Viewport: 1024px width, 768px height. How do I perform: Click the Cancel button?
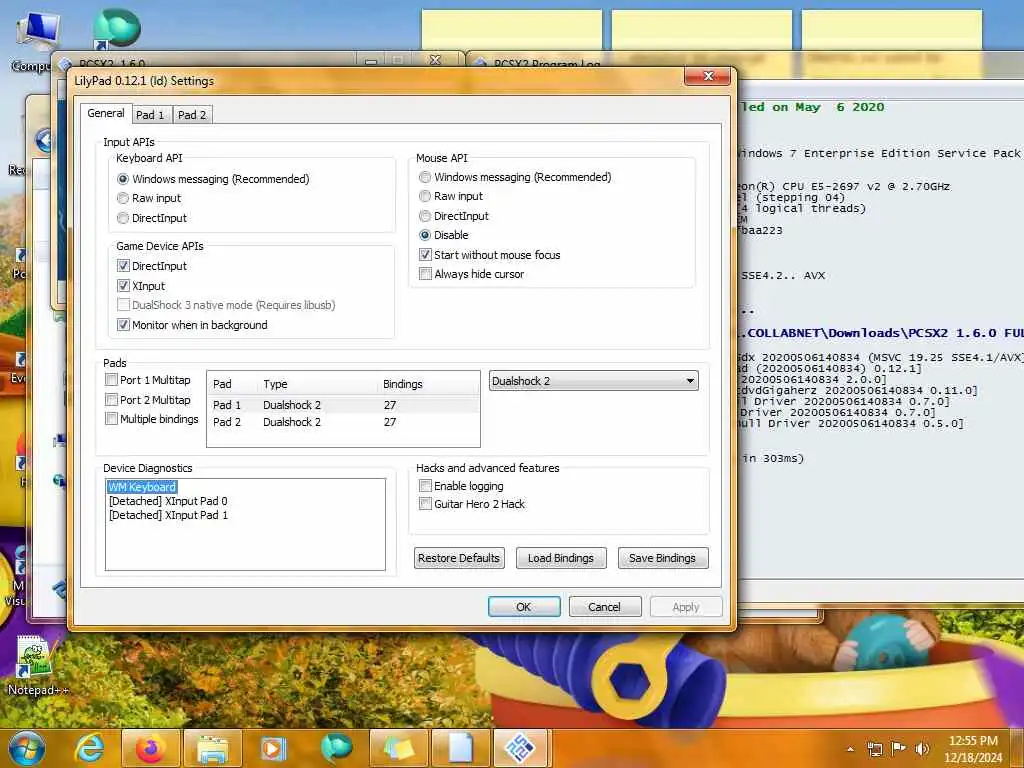pyautogui.click(x=605, y=607)
